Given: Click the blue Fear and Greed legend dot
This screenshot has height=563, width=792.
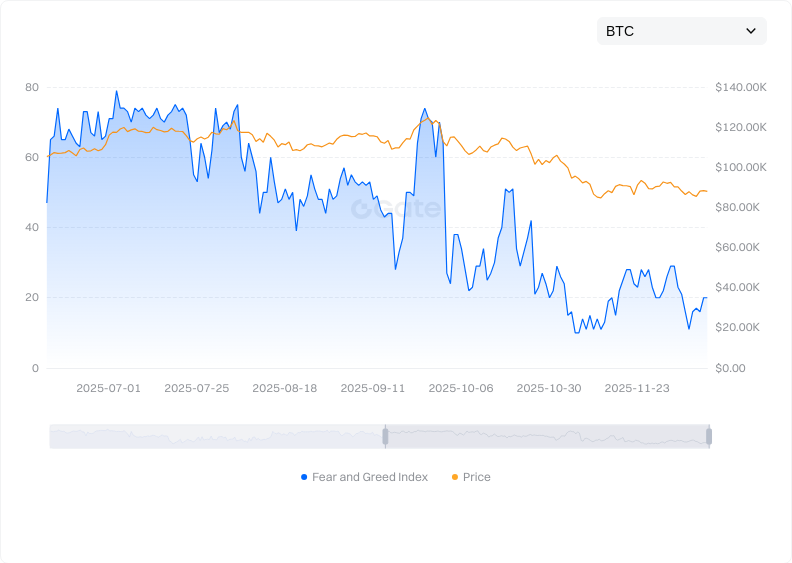Looking at the screenshot, I should click(x=304, y=477).
